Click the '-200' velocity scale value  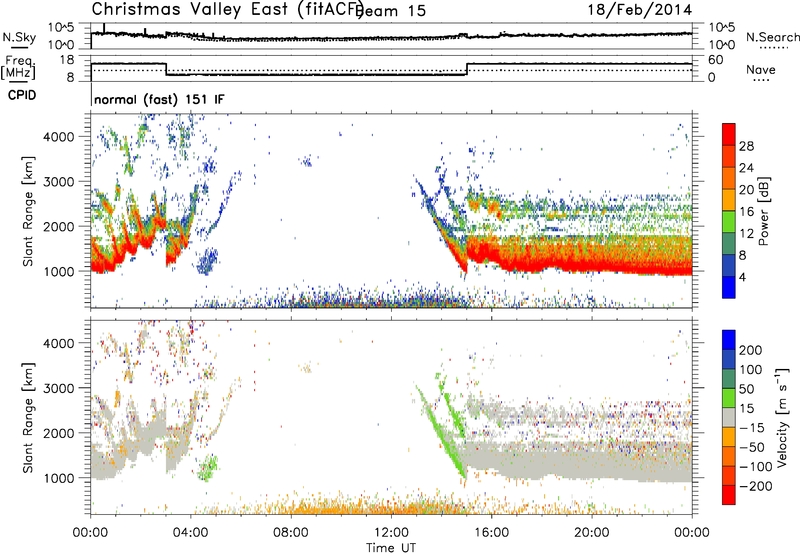[755, 486]
